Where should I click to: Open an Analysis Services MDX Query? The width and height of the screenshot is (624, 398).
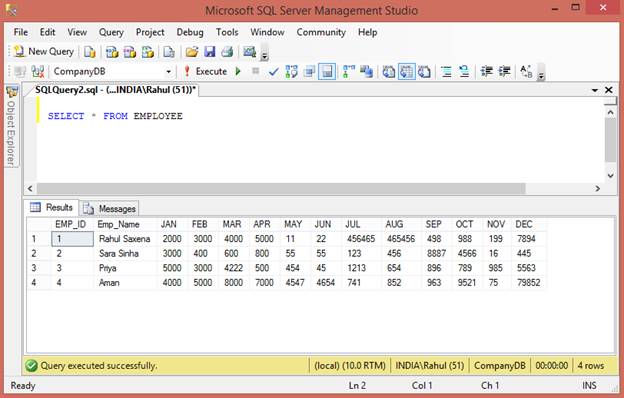(112, 52)
